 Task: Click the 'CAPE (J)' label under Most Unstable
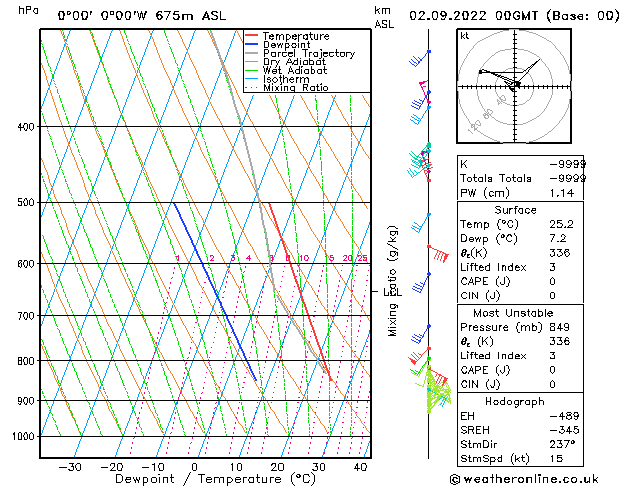(485, 370)
